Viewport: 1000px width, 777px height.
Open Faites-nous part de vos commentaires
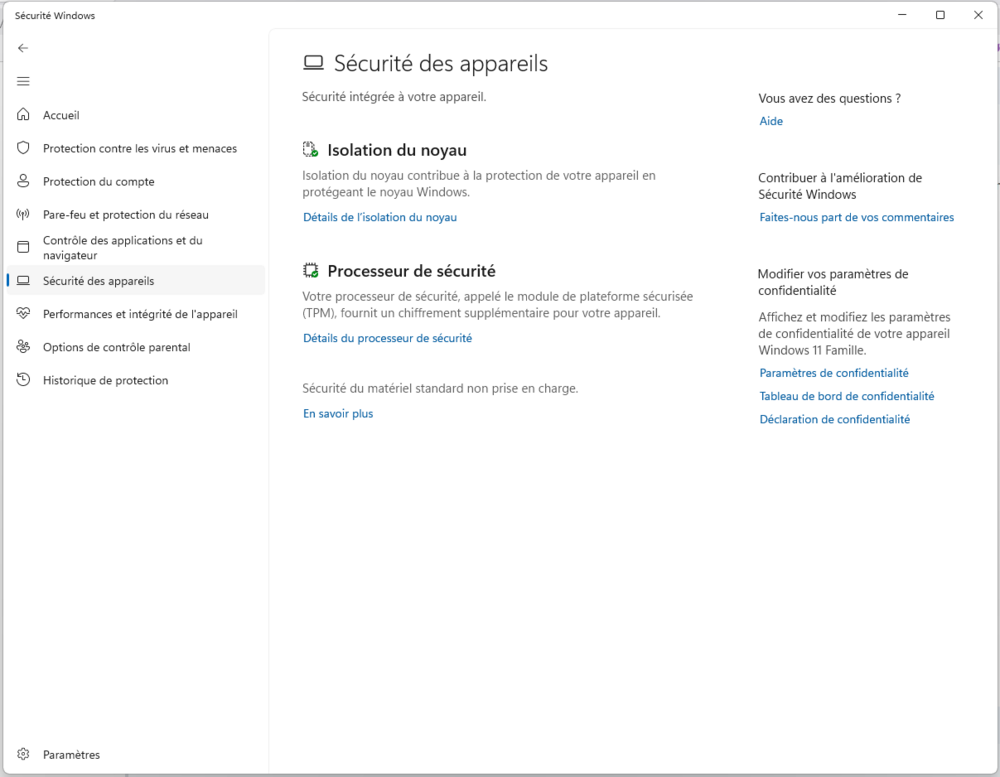pyautogui.click(x=856, y=217)
